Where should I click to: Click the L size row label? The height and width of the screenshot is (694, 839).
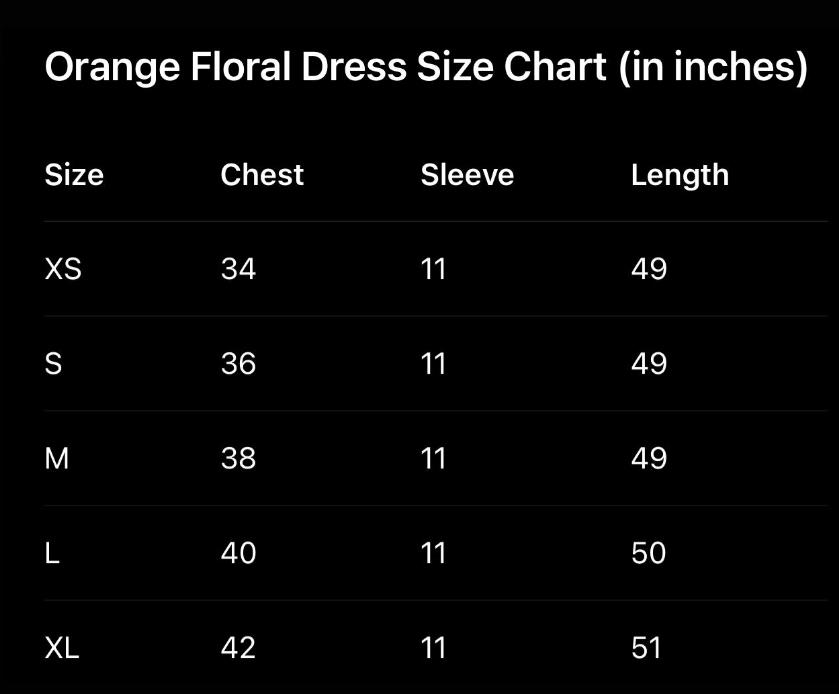tap(53, 553)
